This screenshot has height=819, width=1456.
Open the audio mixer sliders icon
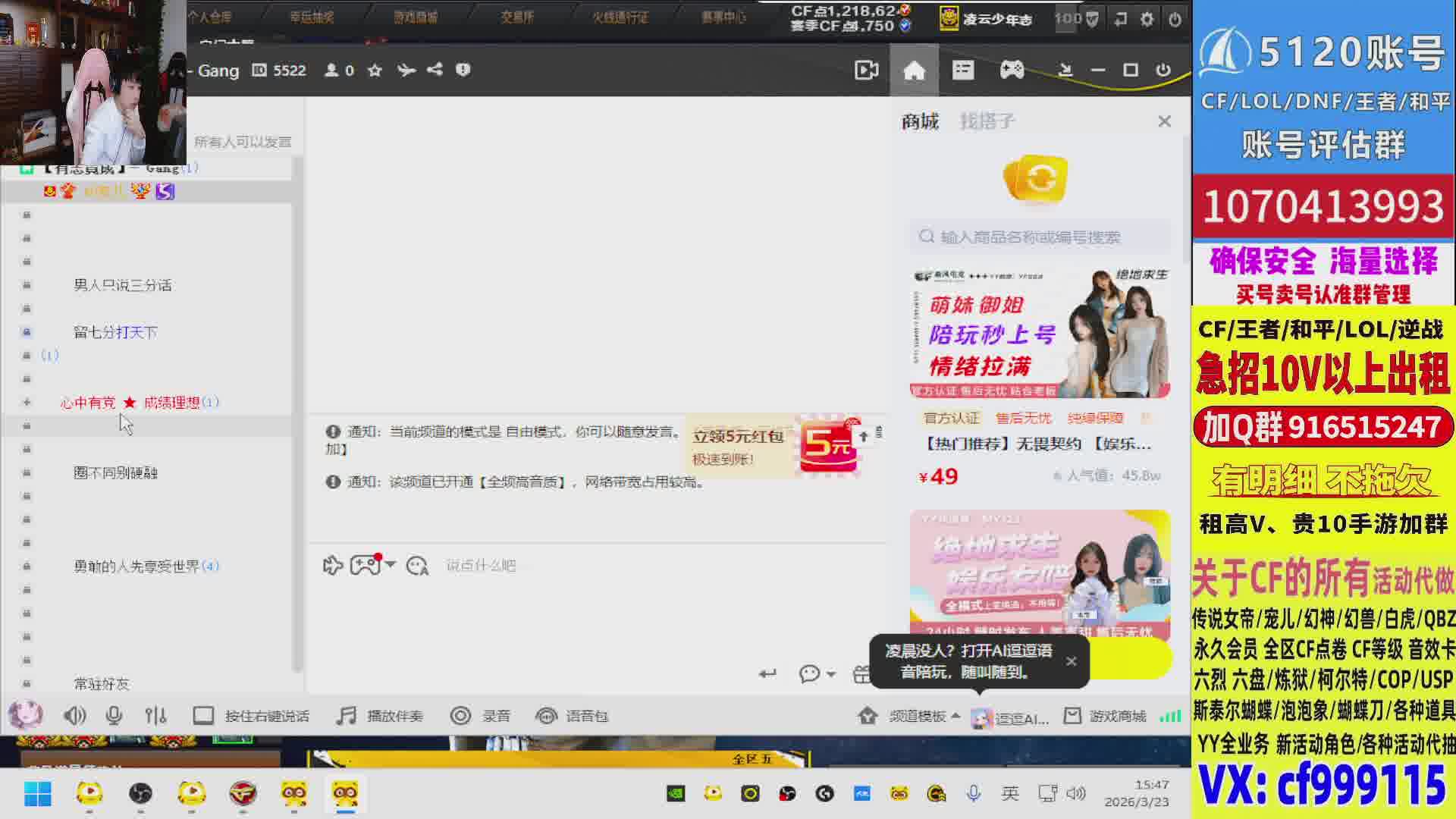pos(155,716)
